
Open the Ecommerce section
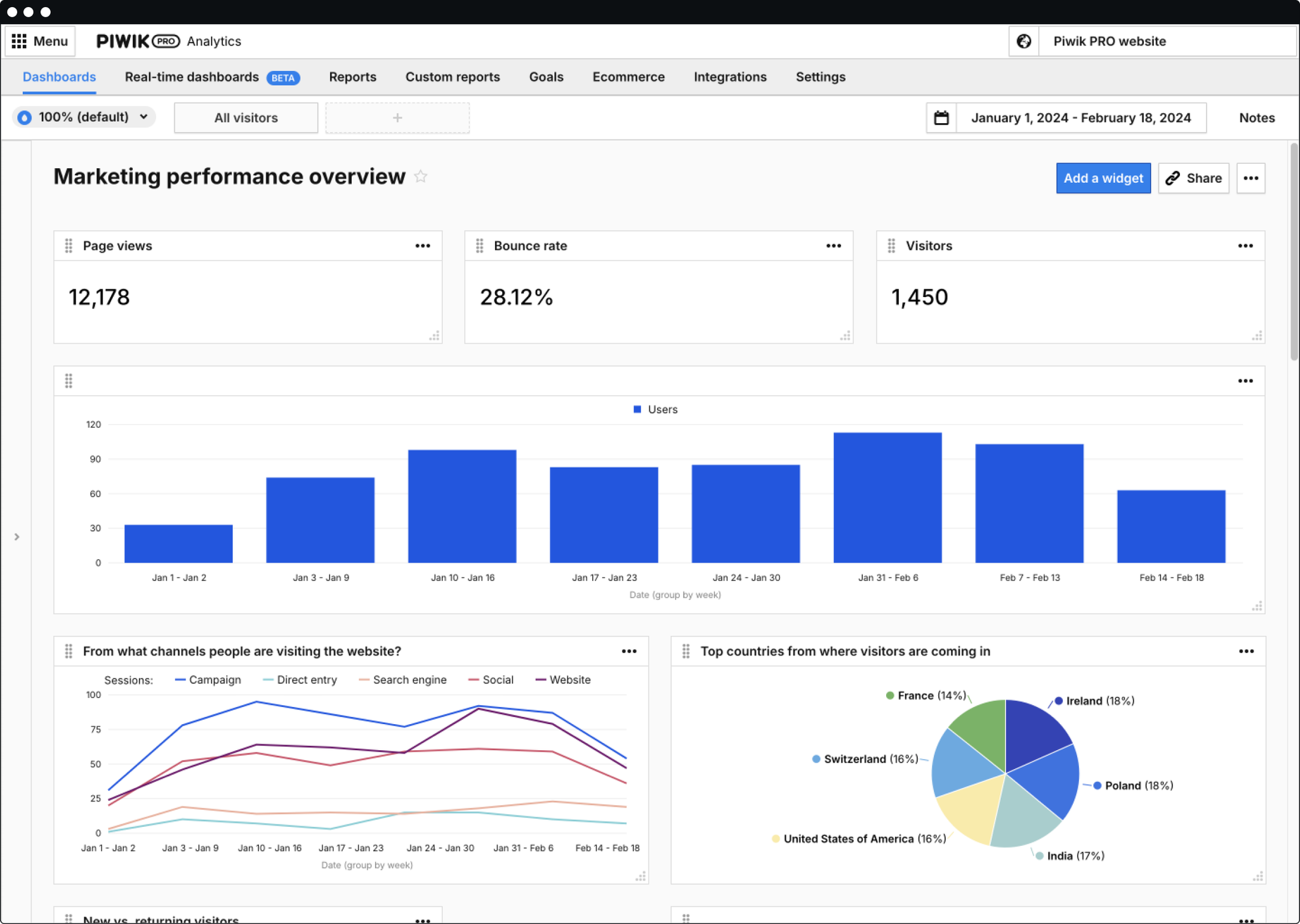click(x=628, y=77)
